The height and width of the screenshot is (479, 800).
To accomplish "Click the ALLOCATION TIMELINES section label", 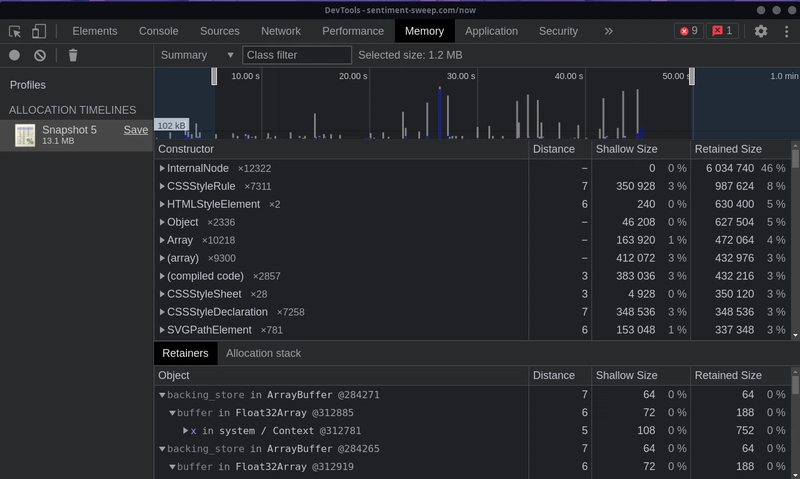I will coord(72,110).
